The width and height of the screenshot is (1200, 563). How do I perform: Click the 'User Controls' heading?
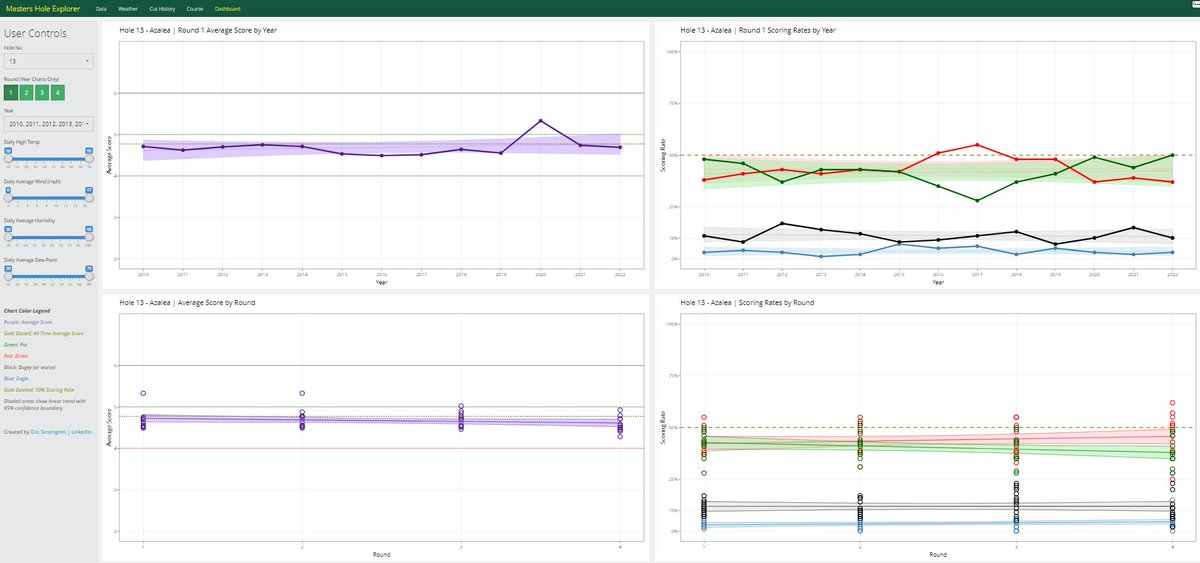(36, 33)
